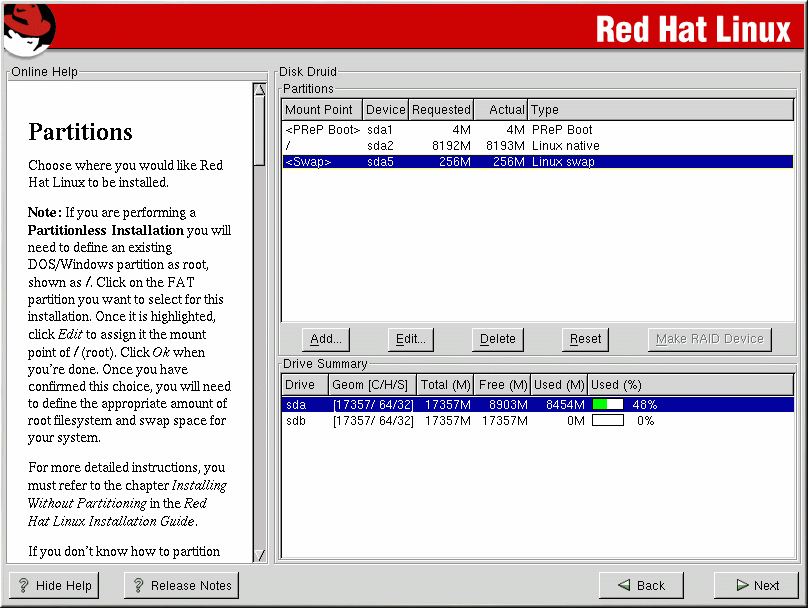
Task: Click Add to create a partition
Action: [x=326, y=339]
